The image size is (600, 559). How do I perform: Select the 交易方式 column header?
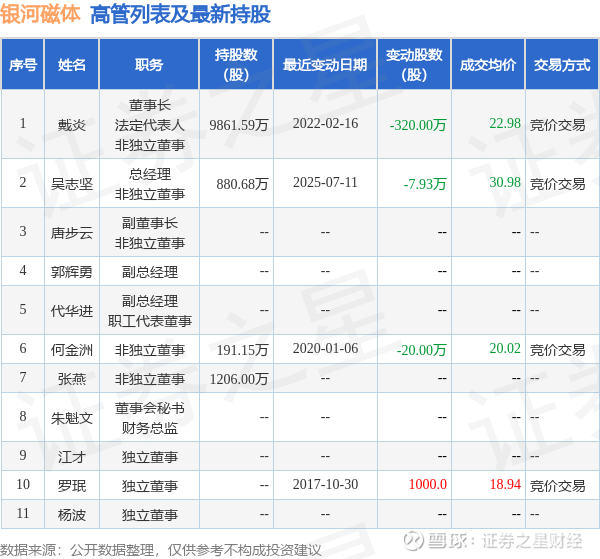(x=562, y=64)
